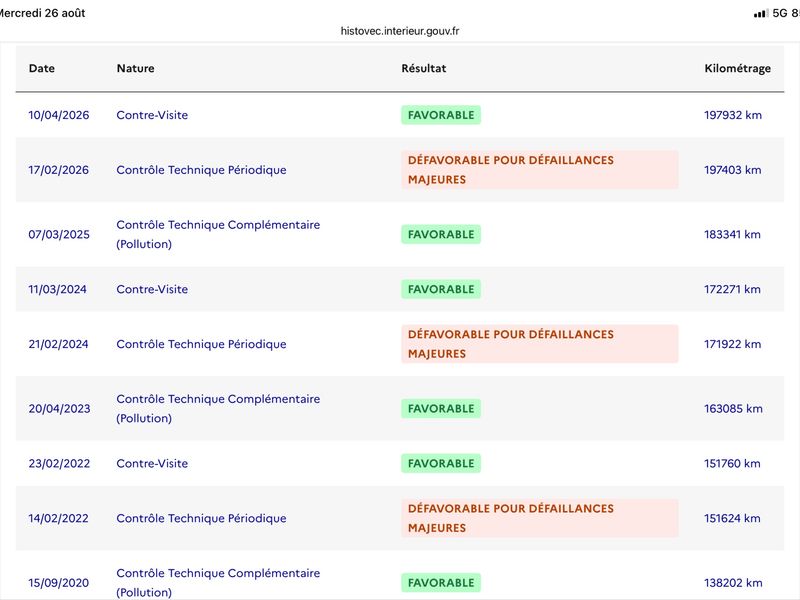The image size is (800, 600).
Task: Select Contrôle Technique Périodique on 21/02/2024
Action: pos(201,344)
